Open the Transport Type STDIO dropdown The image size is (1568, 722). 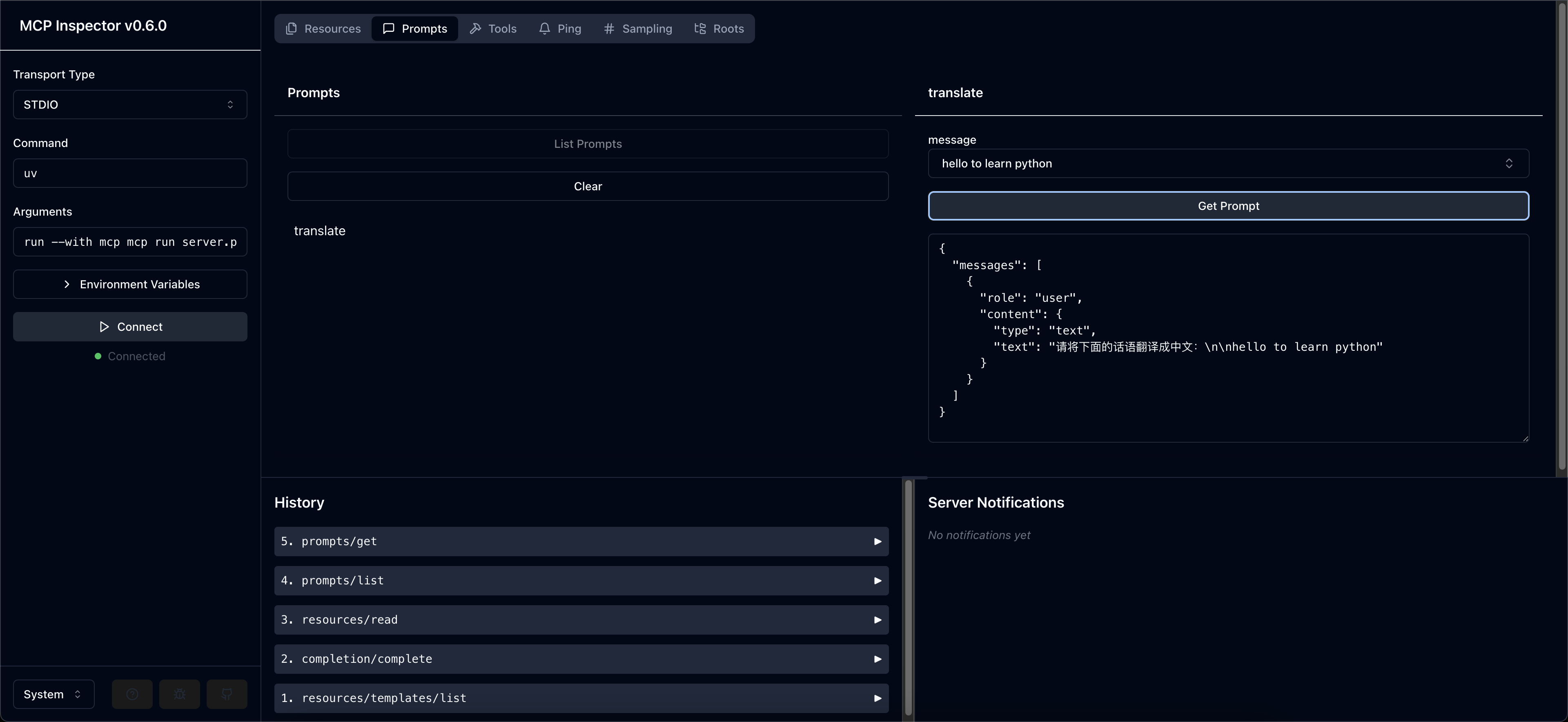[x=130, y=105]
